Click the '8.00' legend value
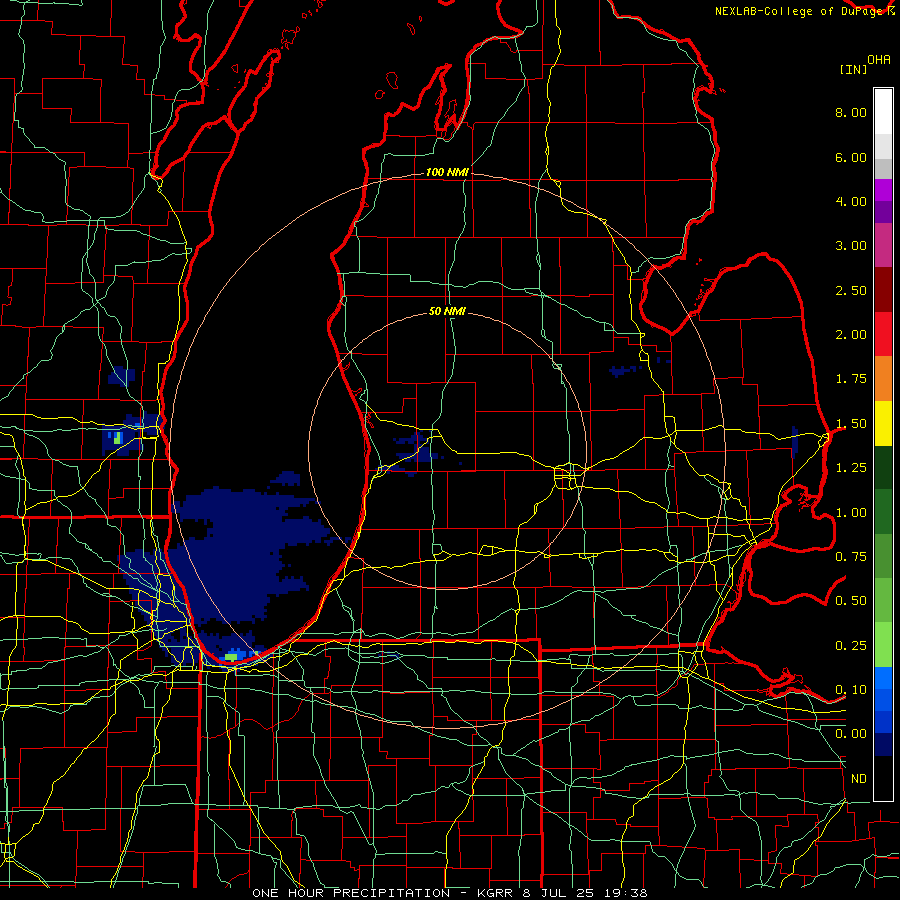Image resolution: width=900 pixels, height=900 pixels. pyautogui.click(x=851, y=112)
